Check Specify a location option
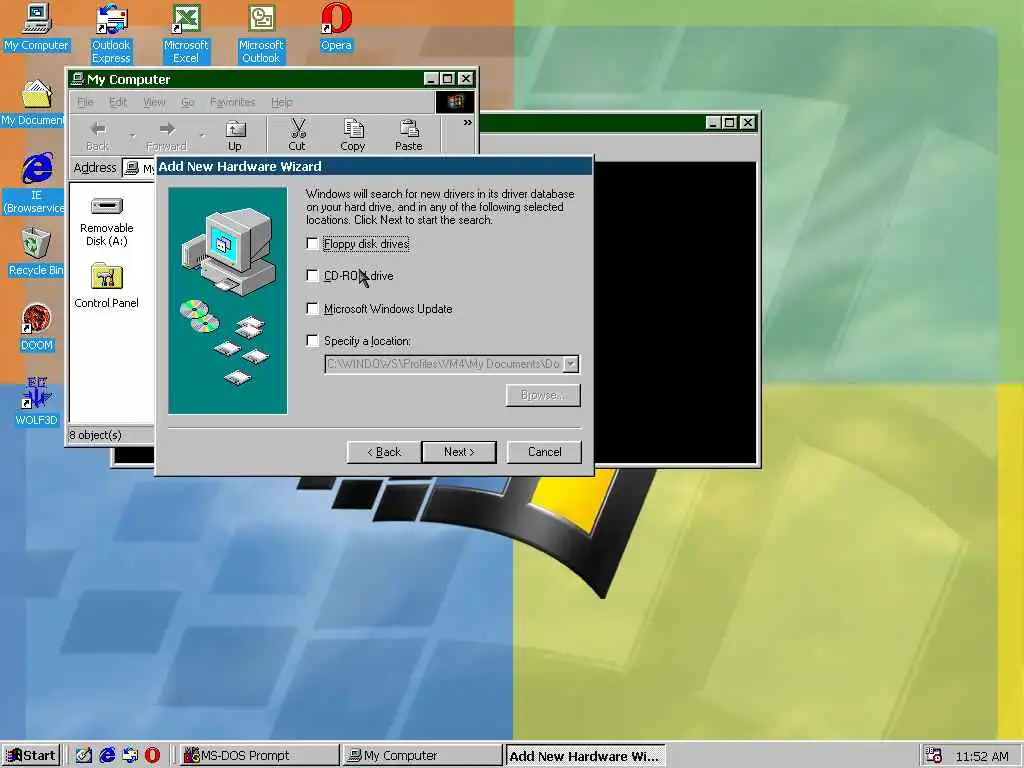Screen dimensions: 1024x768 point(313,340)
